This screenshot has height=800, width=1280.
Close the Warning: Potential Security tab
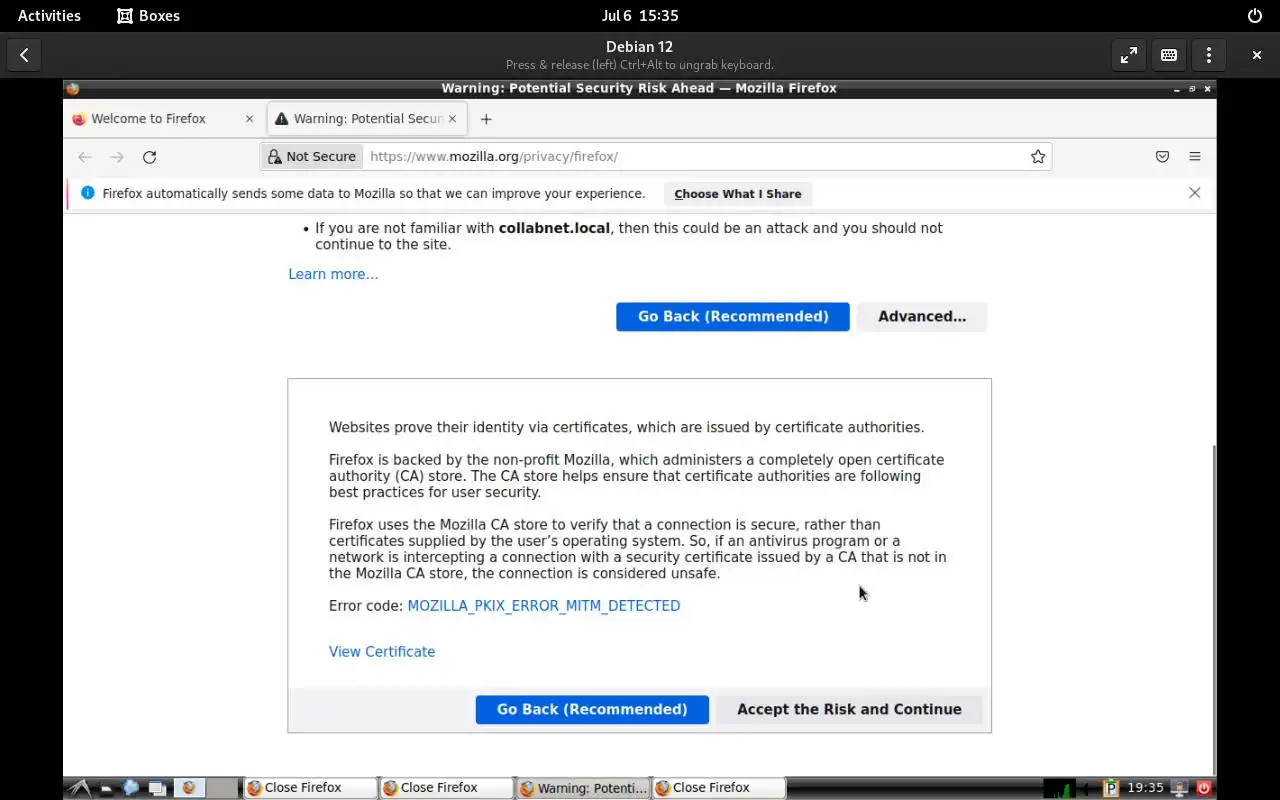(x=452, y=119)
